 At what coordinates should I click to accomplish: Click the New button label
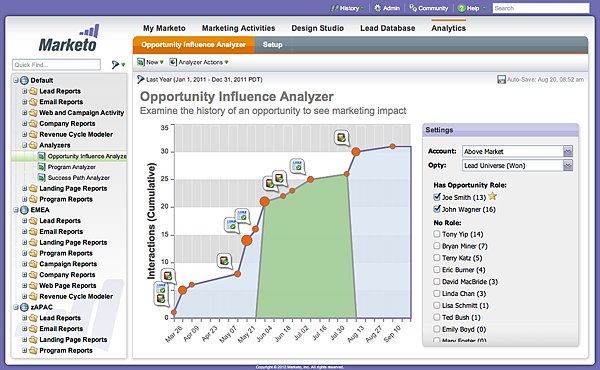[x=152, y=62]
